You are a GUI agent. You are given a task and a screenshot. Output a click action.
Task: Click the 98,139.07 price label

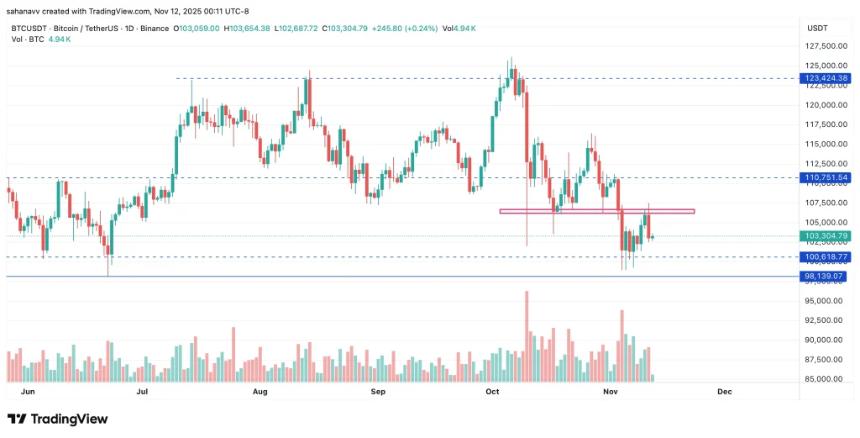[824, 276]
